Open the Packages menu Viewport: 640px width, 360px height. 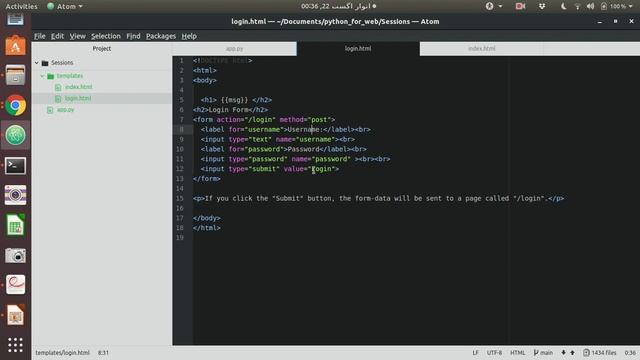tap(161, 36)
